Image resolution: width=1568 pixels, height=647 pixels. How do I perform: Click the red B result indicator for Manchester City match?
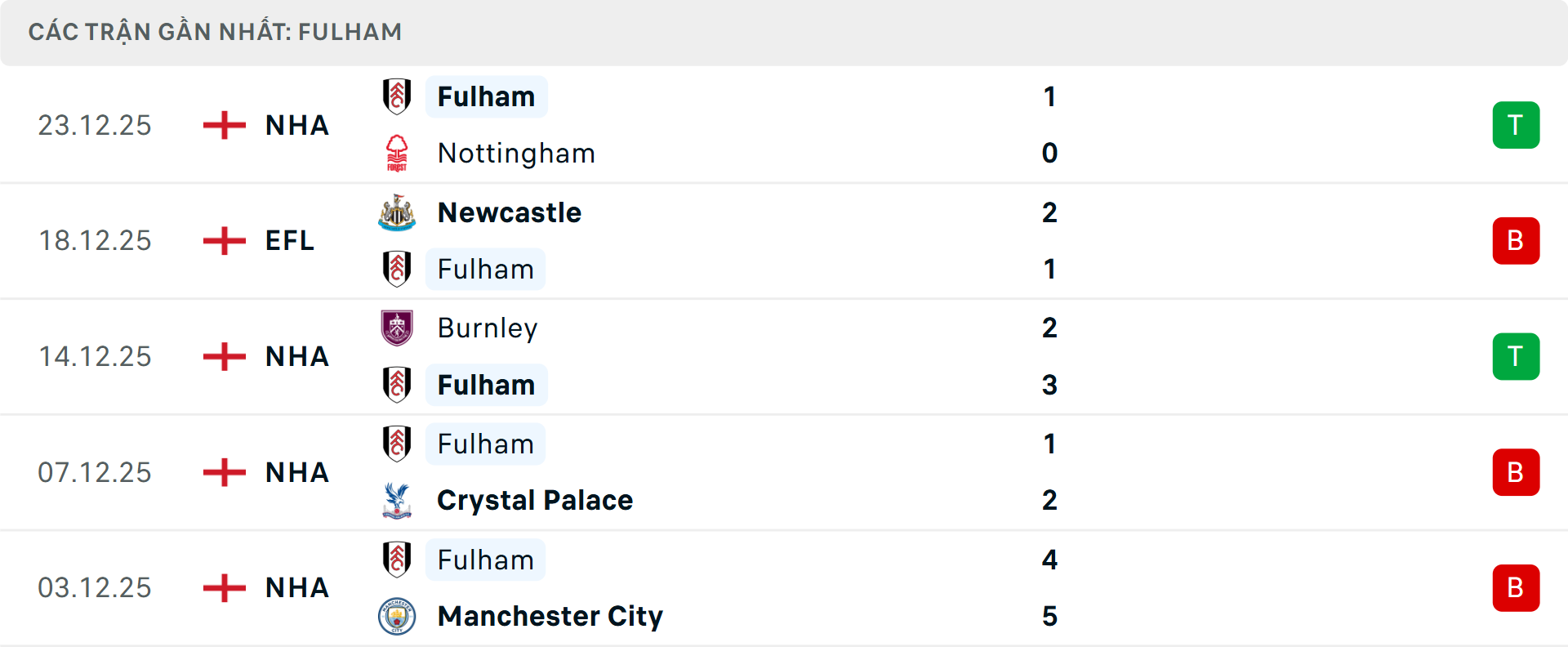1516,588
